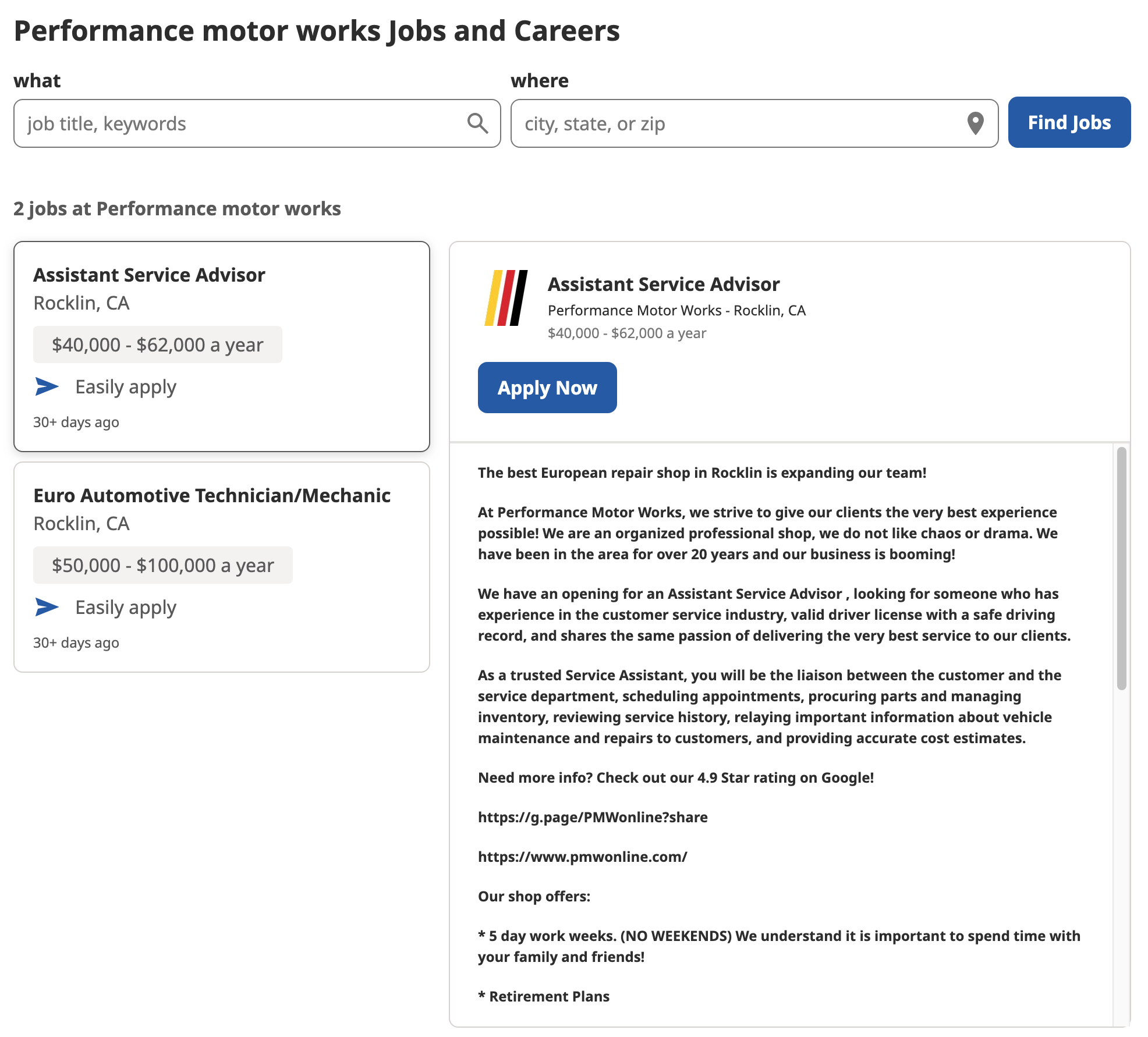Click the www.pmwonline.com website URL
The height and width of the screenshot is (1037, 1148).
pos(582,857)
